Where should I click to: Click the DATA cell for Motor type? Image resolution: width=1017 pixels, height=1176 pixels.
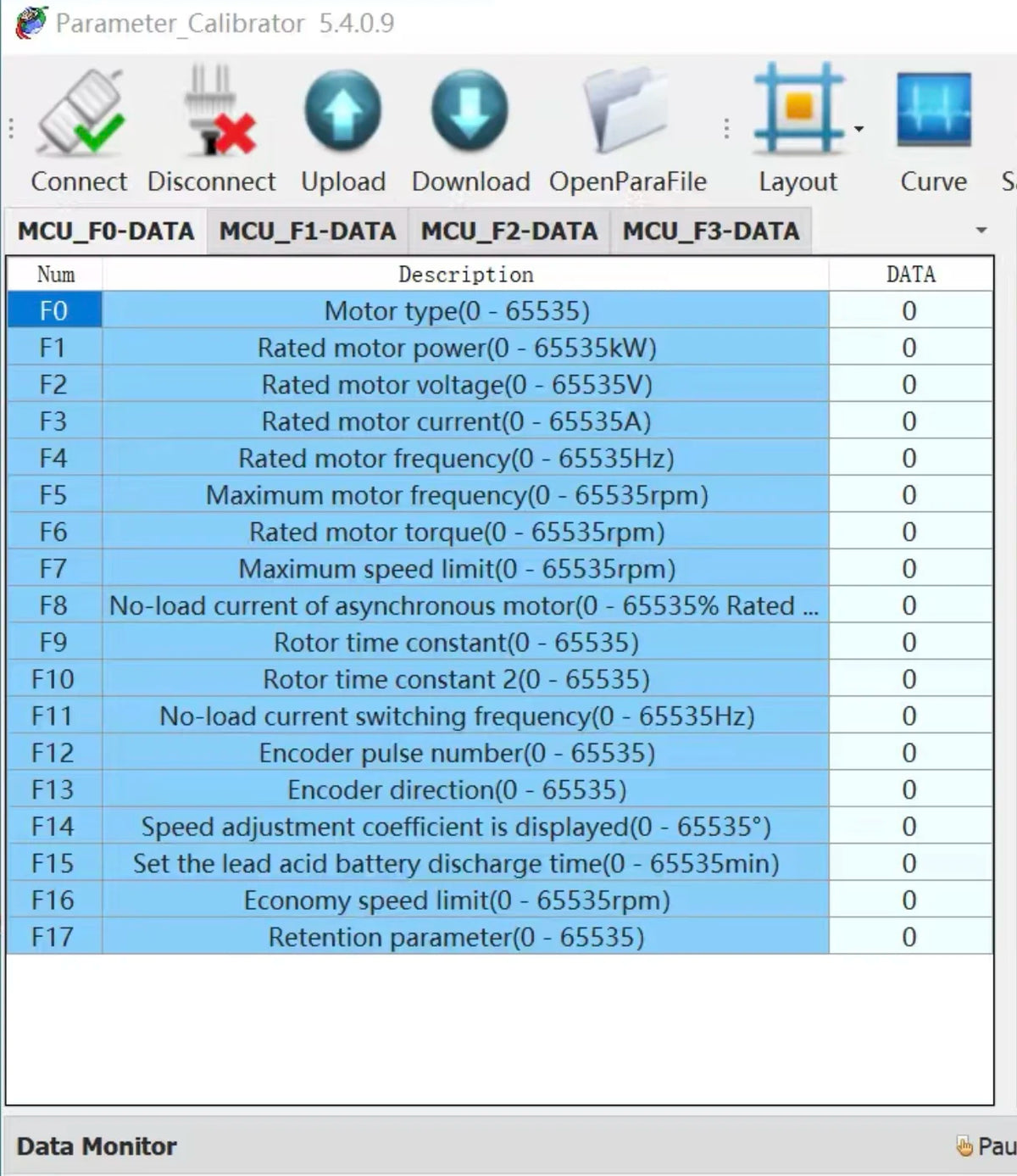coord(910,310)
